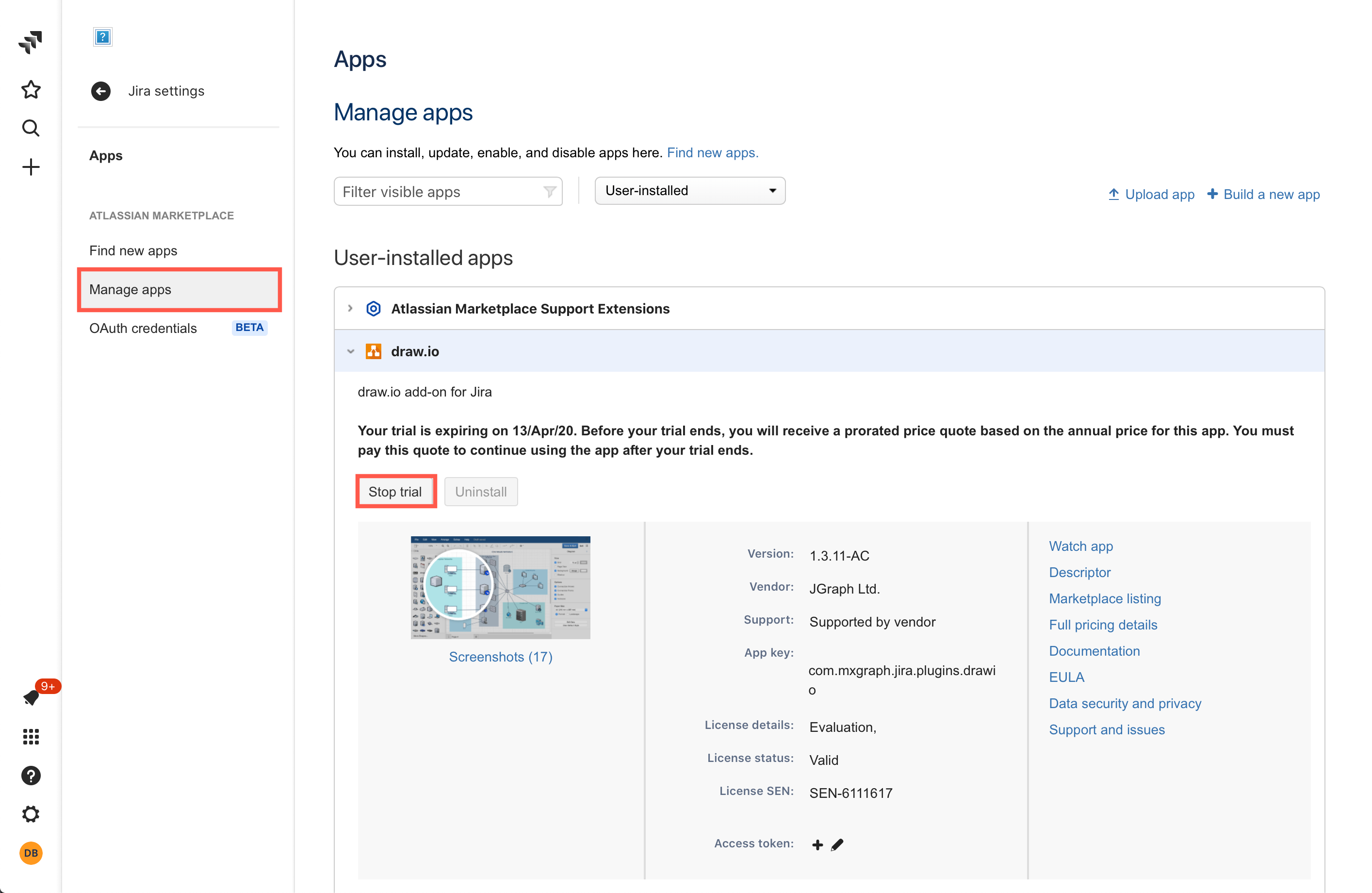This screenshot has height=893, width=1372.
Task: Open the DB user avatar
Action: 31,853
